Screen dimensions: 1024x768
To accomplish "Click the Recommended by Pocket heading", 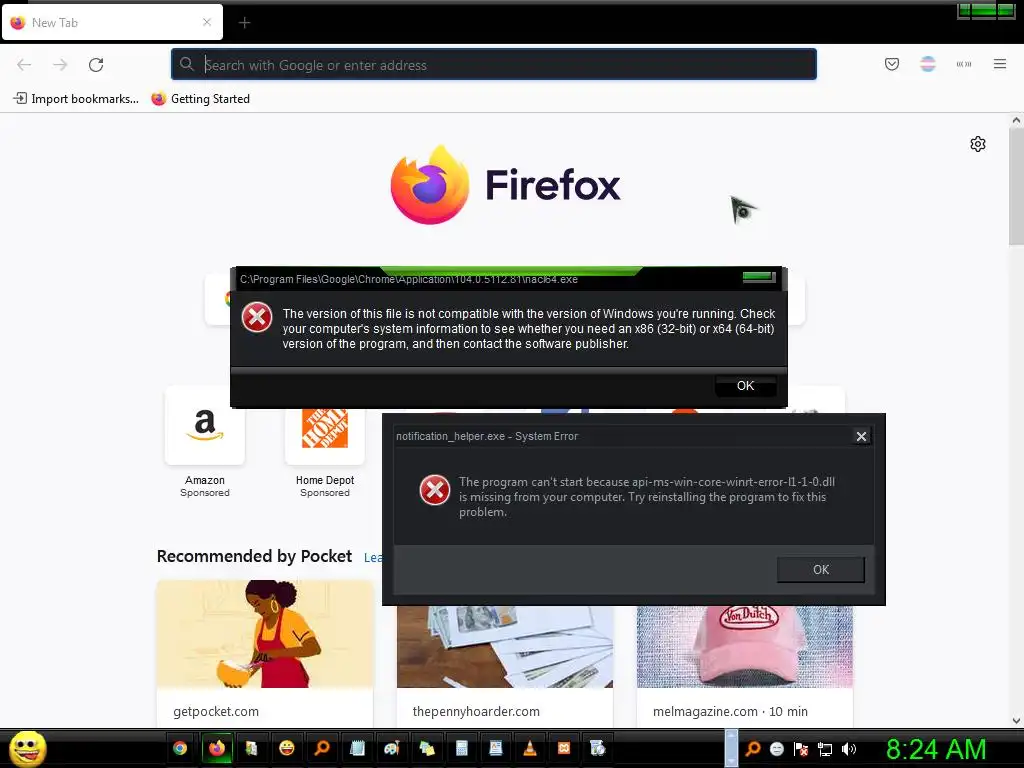I will (254, 556).
